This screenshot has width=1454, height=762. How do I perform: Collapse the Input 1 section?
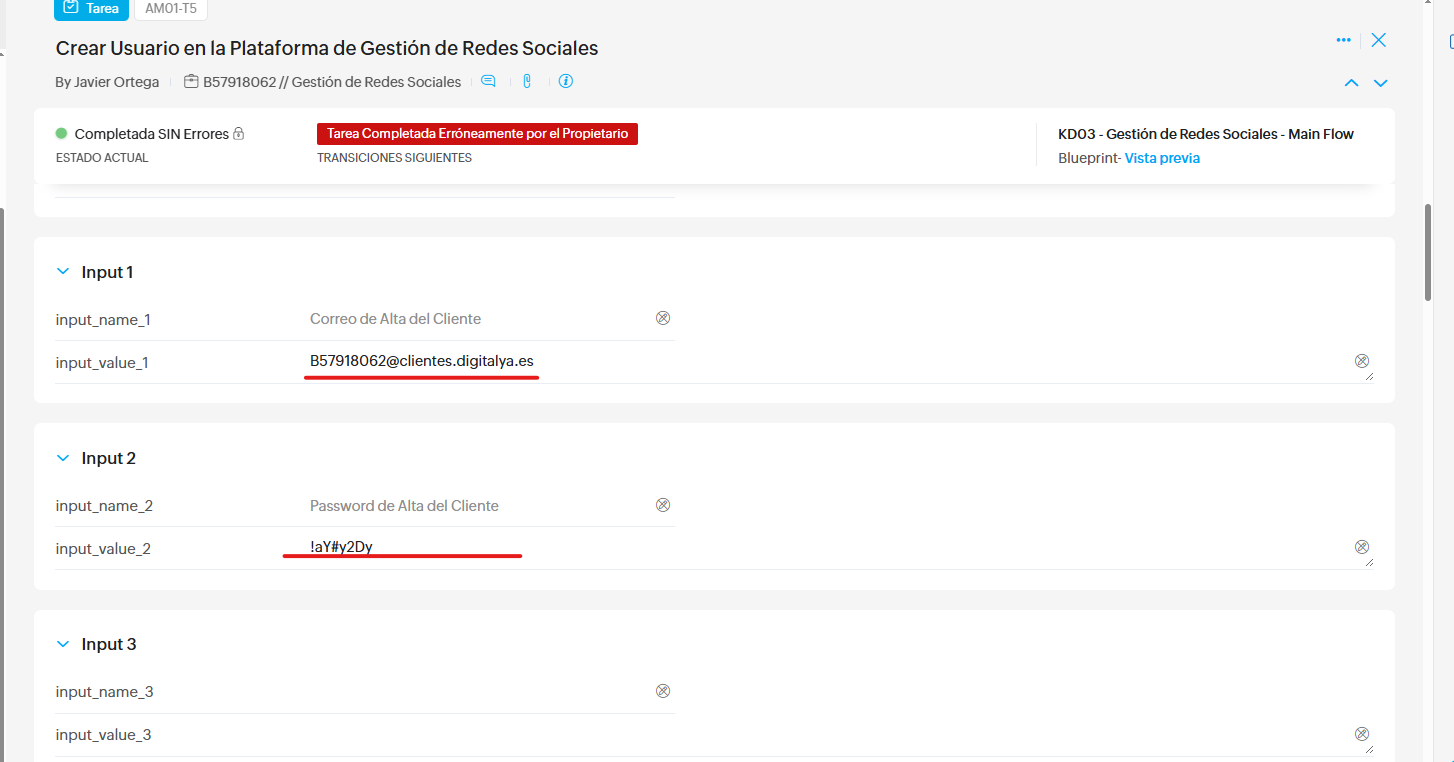click(x=63, y=272)
